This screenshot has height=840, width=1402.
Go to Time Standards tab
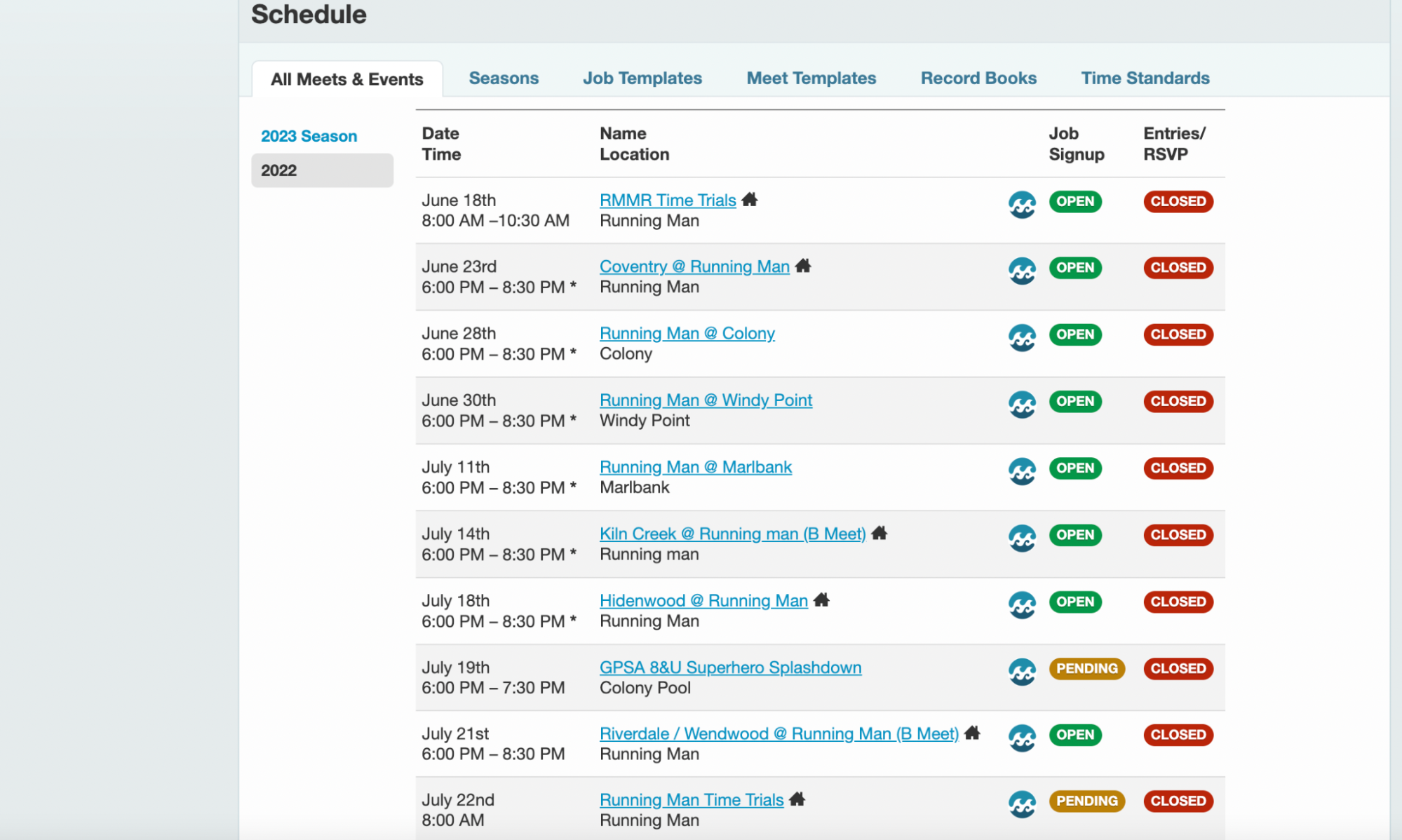tap(1145, 79)
